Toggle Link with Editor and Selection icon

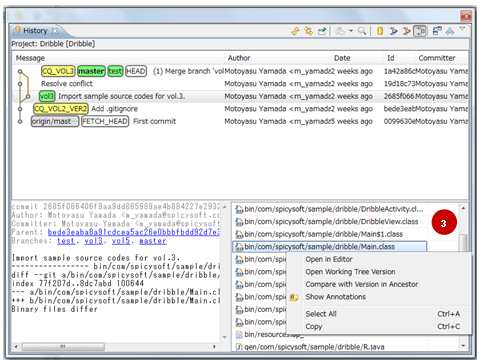coord(309,31)
